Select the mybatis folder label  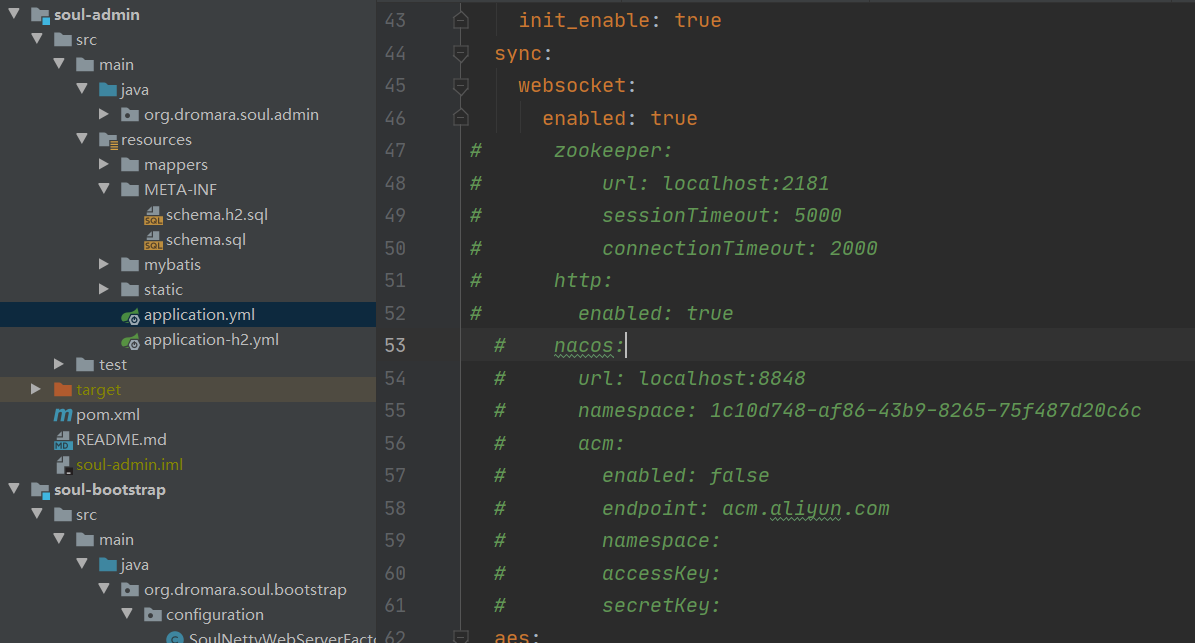(172, 264)
